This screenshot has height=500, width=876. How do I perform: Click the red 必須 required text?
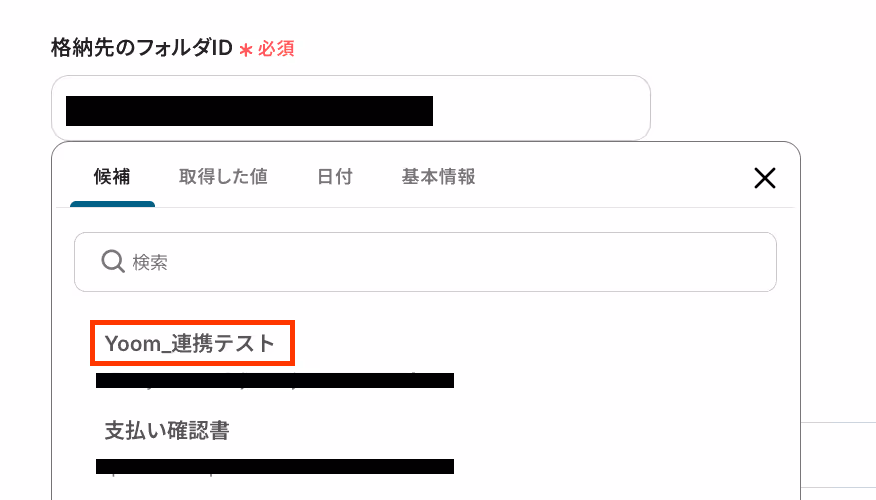276,49
